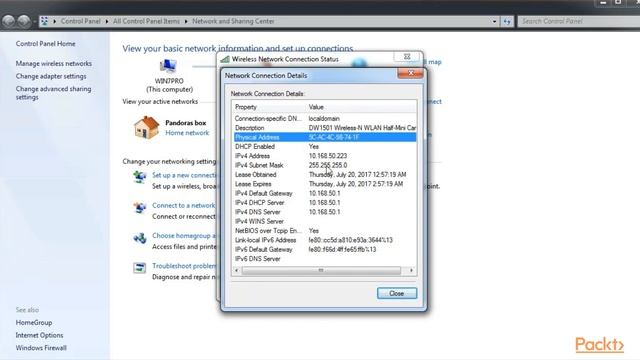
Task: Click the refresh button beside address bar
Action: 507,21
